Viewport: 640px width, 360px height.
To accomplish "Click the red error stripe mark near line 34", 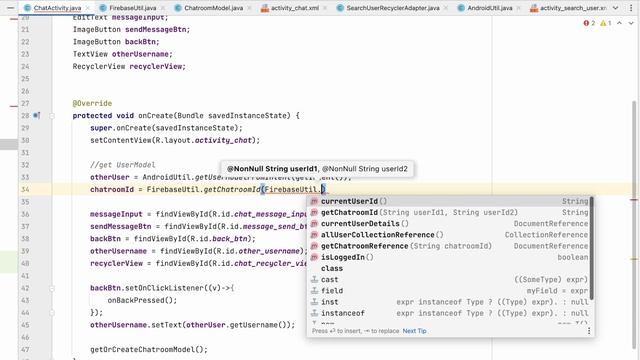I will tap(634, 200).
